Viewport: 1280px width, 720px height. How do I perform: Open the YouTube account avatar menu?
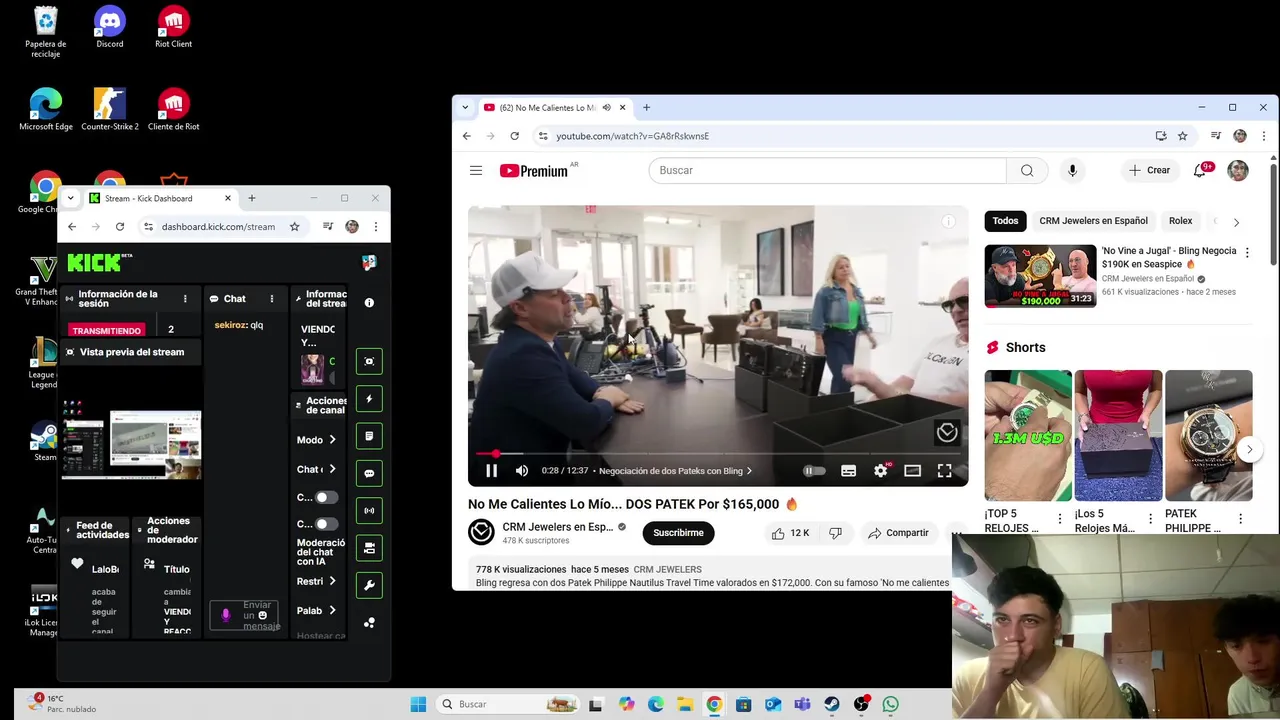[x=1238, y=170]
